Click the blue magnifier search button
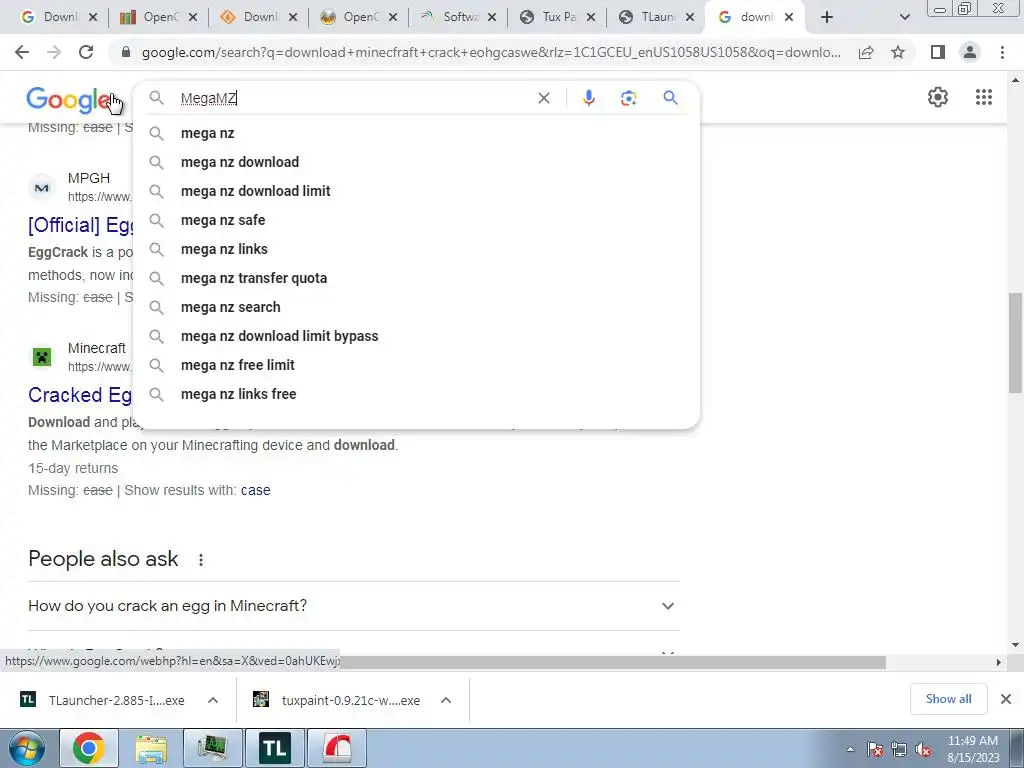Viewport: 1024px width, 768px height. [x=670, y=98]
